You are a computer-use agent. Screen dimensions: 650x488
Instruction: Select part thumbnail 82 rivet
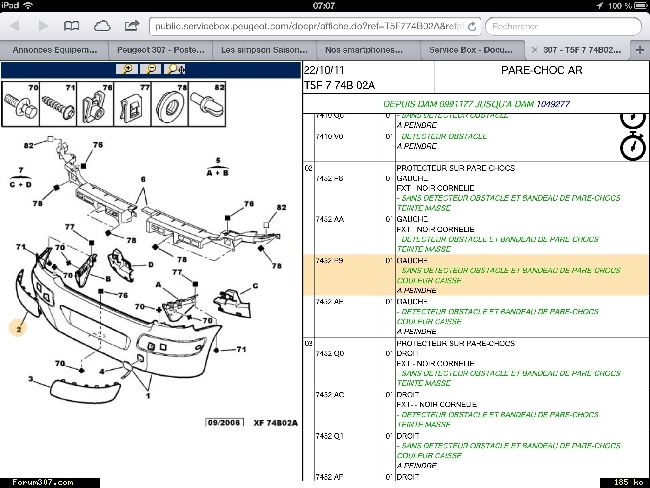[x=207, y=104]
